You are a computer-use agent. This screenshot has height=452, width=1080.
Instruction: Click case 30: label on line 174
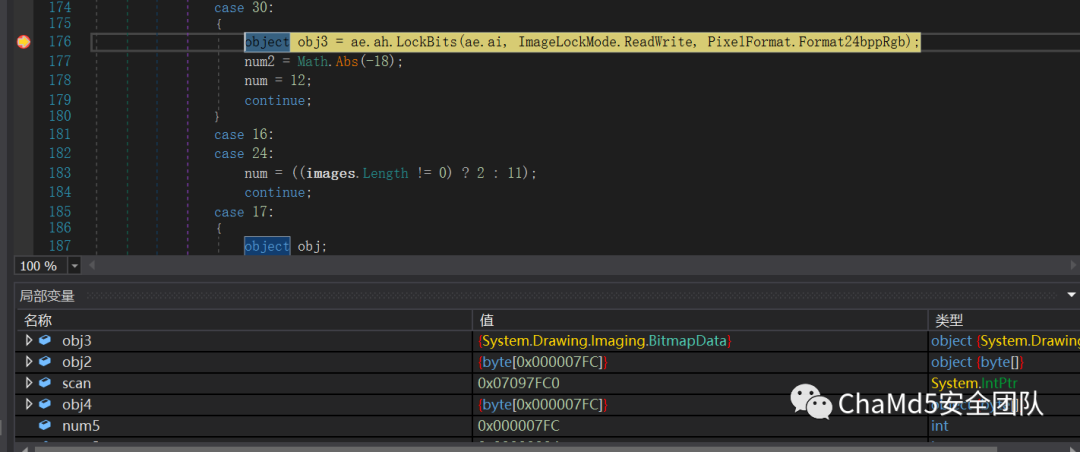[x=245, y=8]
